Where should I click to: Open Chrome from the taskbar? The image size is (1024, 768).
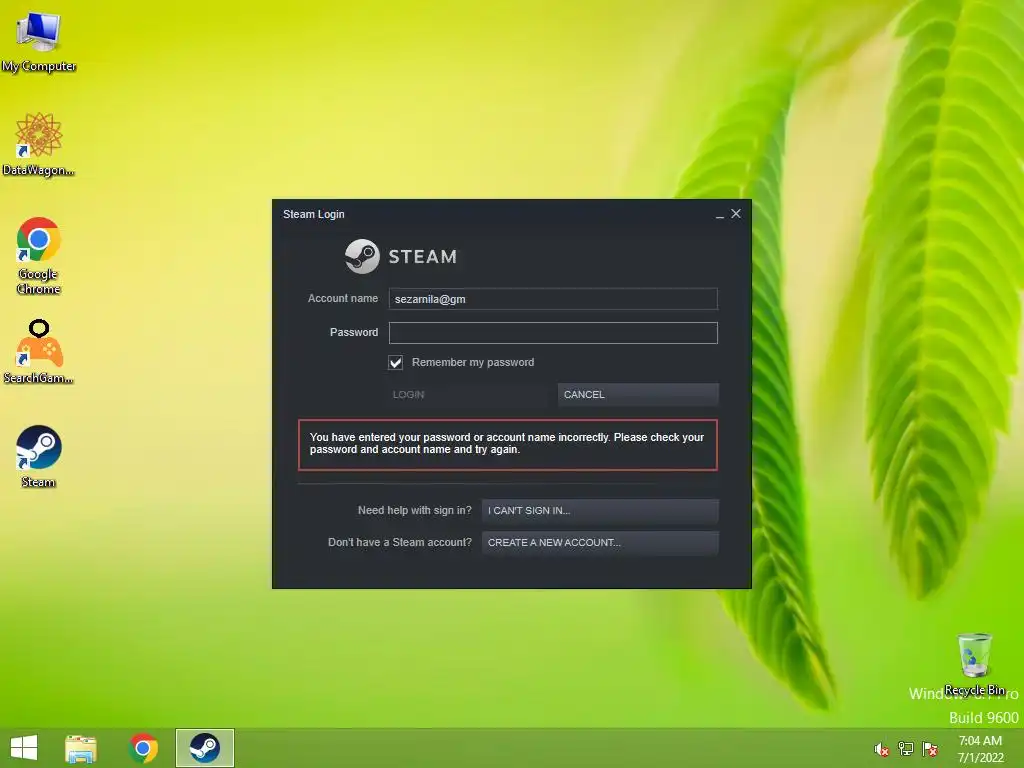(x=143, y=748)
